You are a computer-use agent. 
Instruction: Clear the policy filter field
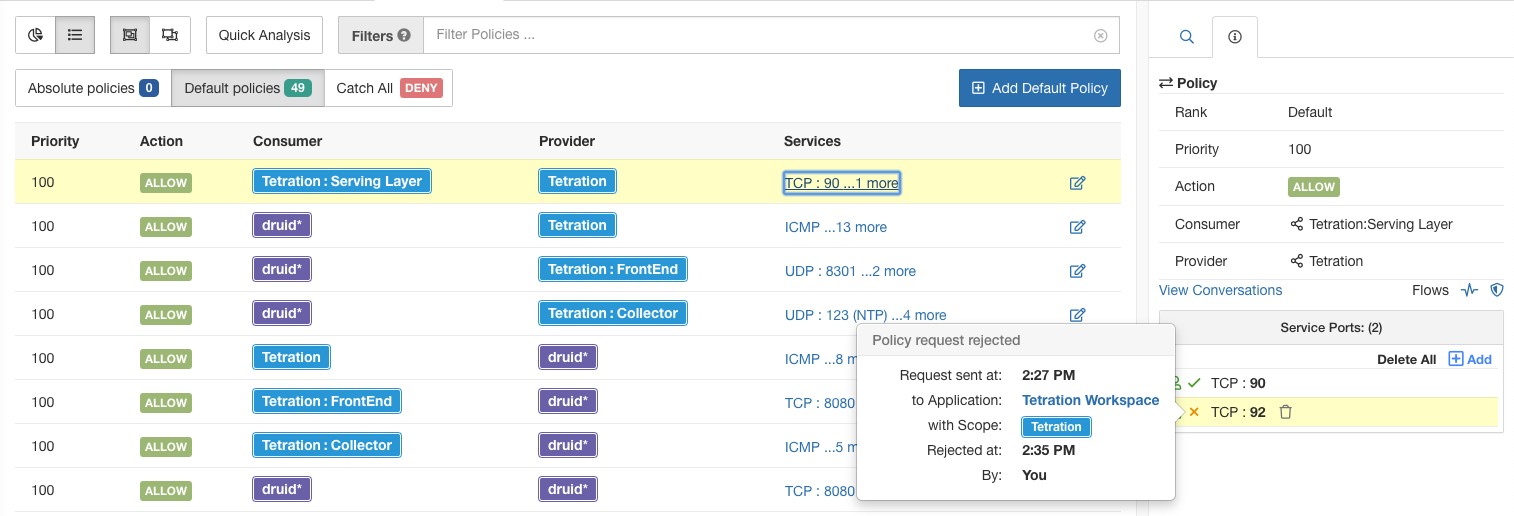click(x=1101, y=35)
